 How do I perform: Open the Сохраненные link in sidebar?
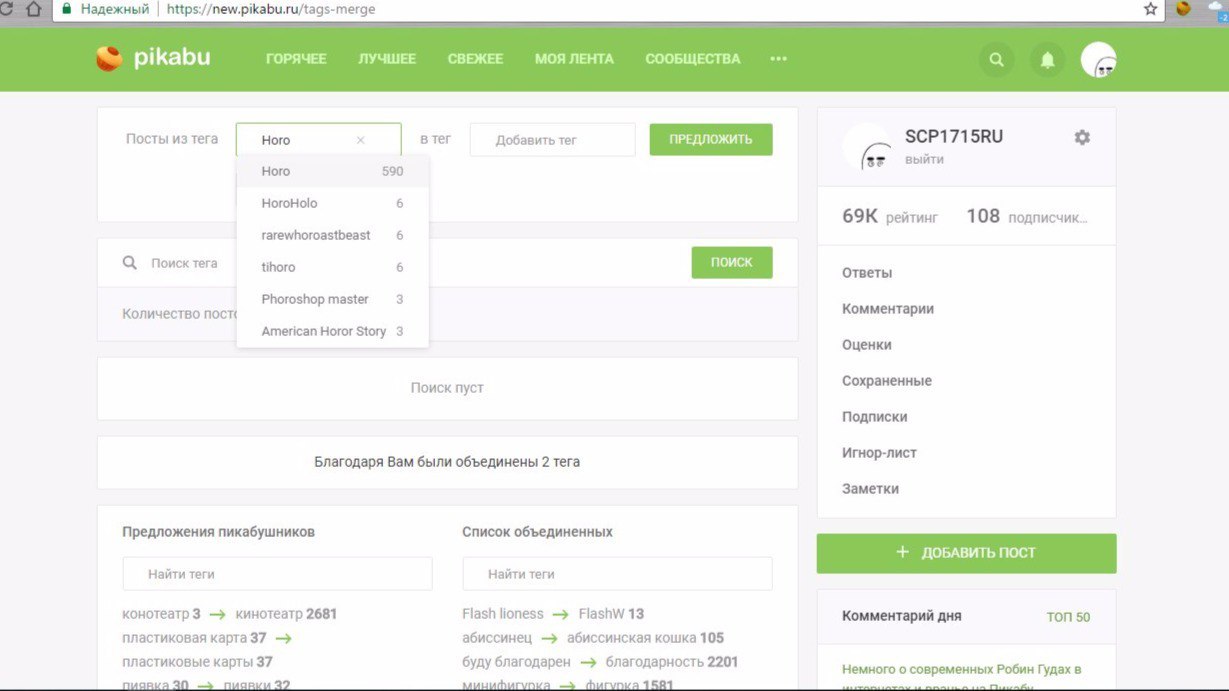886,381
